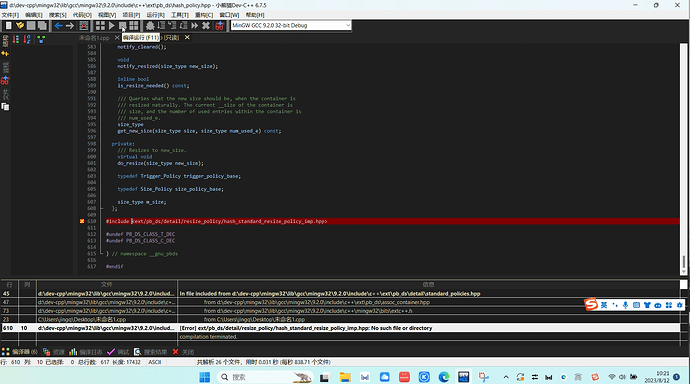This screenshot has height=384, width=690.
Task: Close the 未命名1.cpp tab
Action: pos(117,38)
